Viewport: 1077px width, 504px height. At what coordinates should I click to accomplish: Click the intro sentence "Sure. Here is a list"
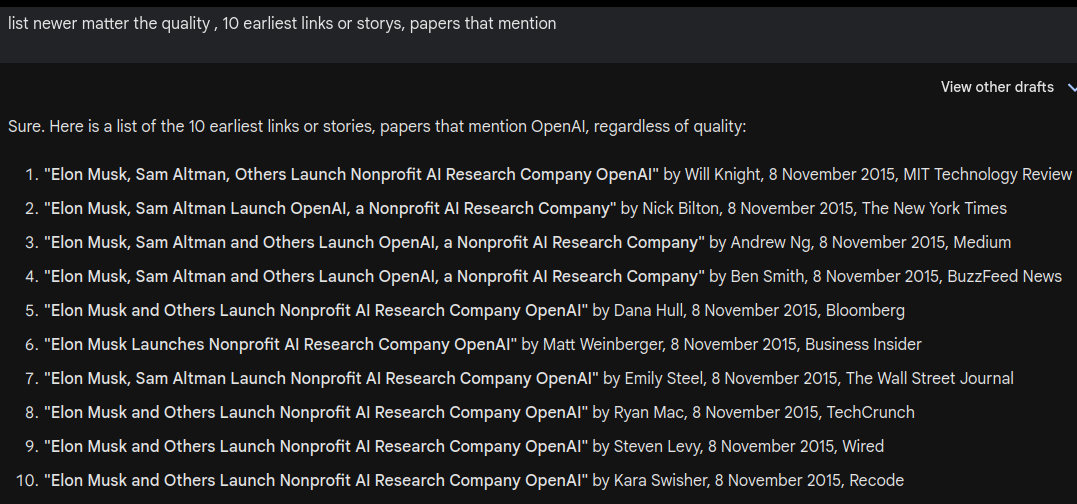click(x=377, y=127)
